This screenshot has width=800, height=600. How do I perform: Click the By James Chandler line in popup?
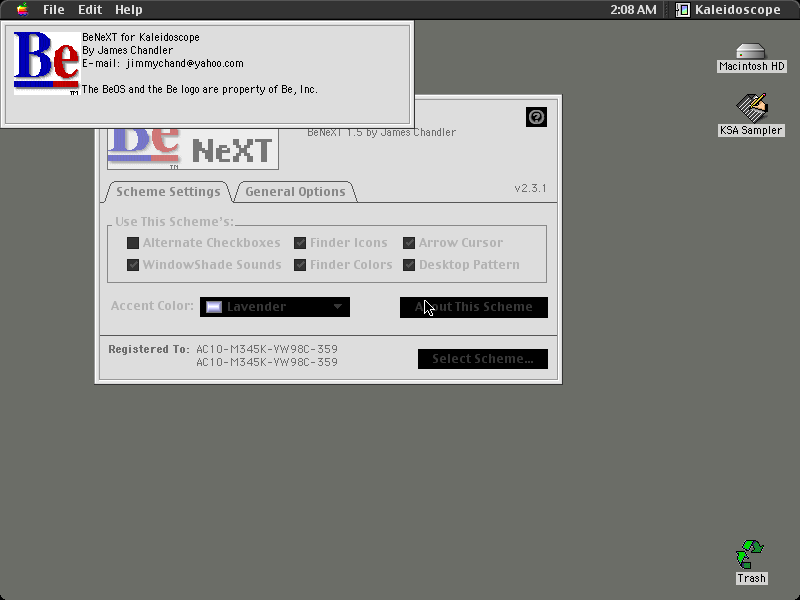click(128, 51)
